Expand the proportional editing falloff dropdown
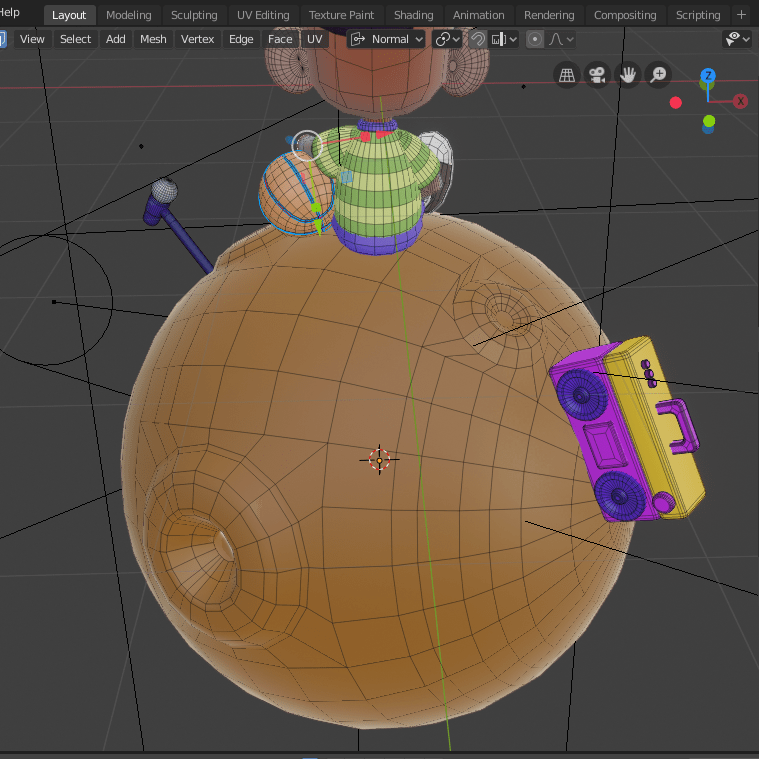 [563, 39]
